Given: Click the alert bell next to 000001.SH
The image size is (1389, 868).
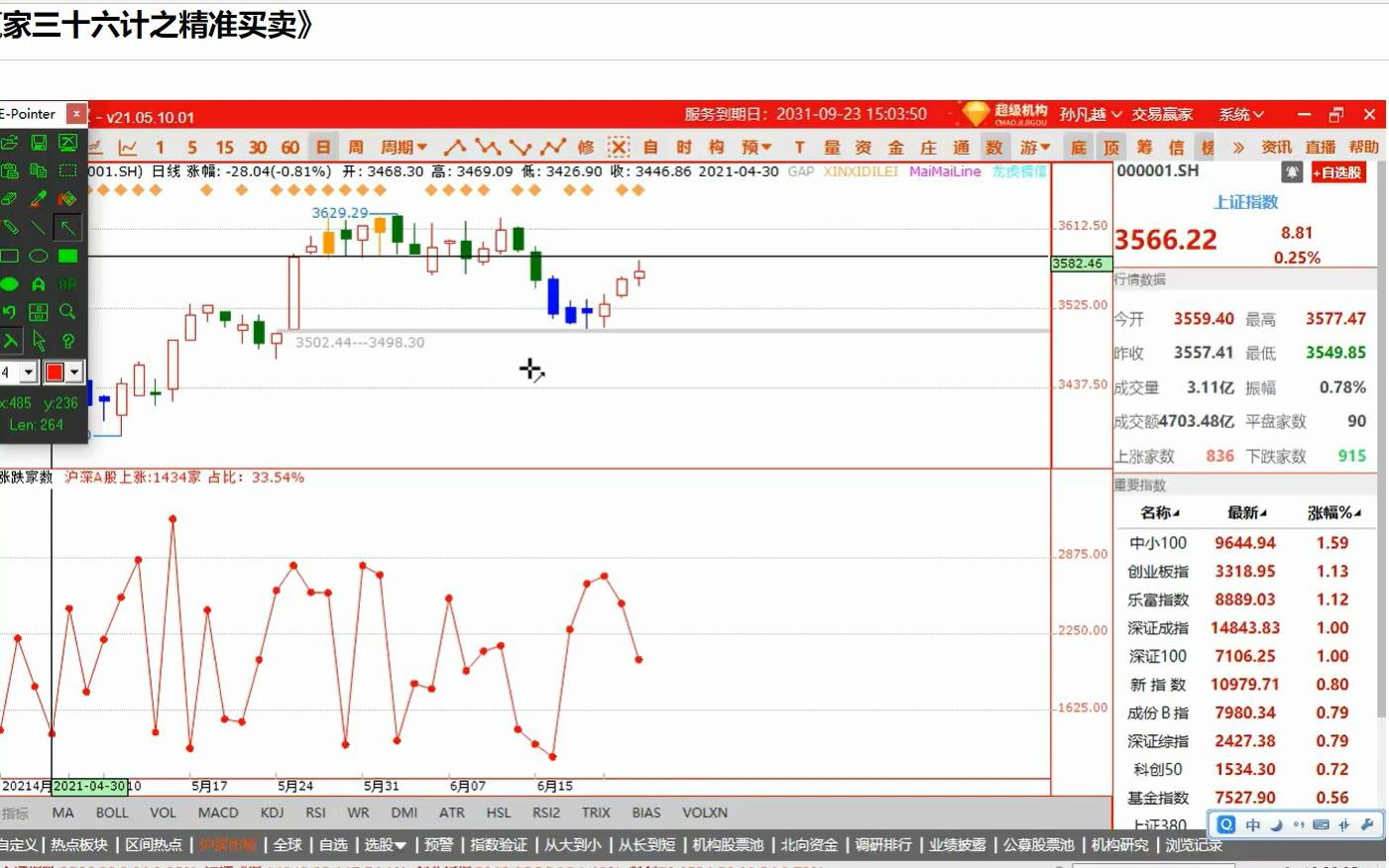Looking at the screenshot, I should (x=1292, y=172).
